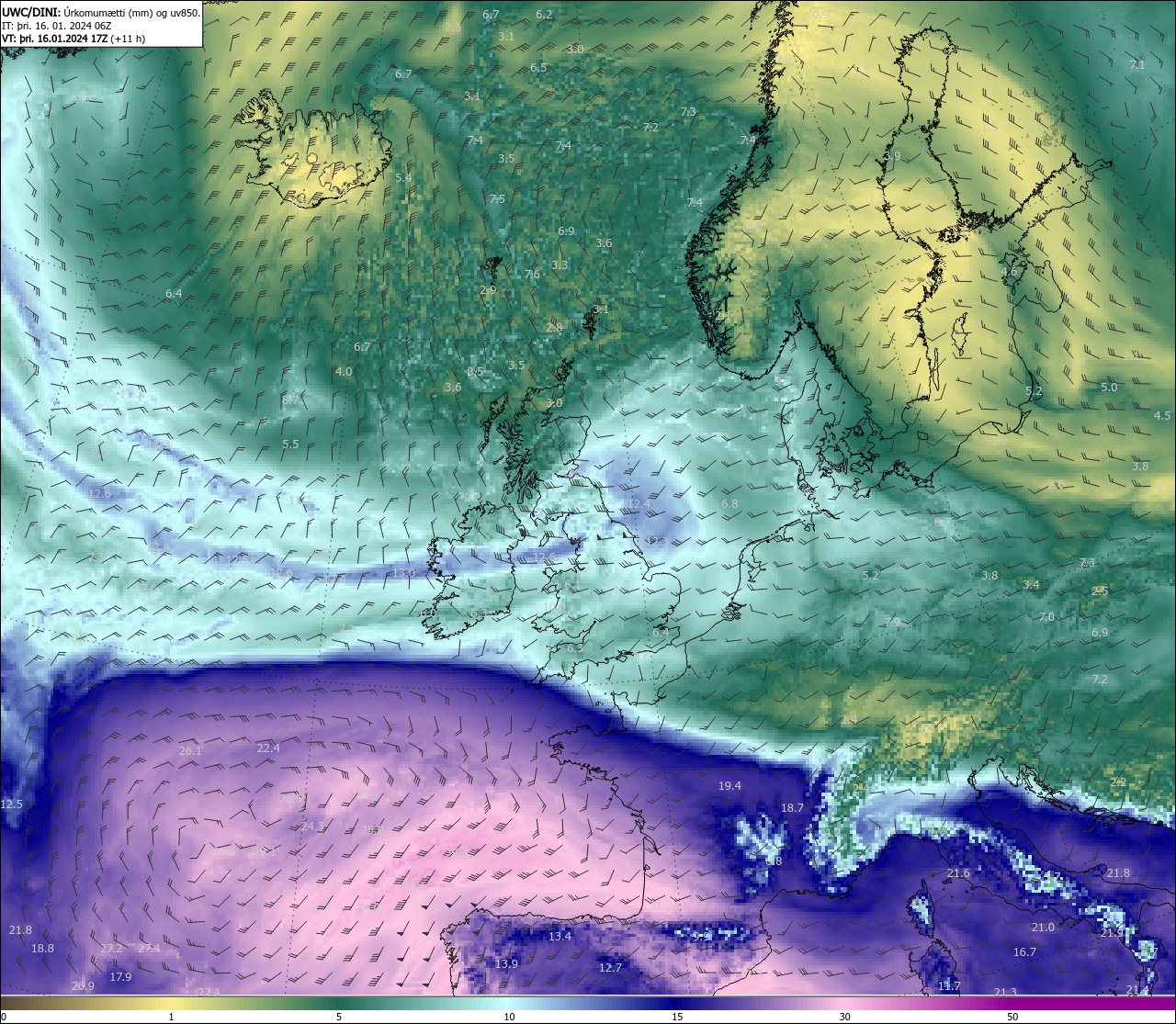
Task: Click the 5.5 value label
Action: (290, 444)
